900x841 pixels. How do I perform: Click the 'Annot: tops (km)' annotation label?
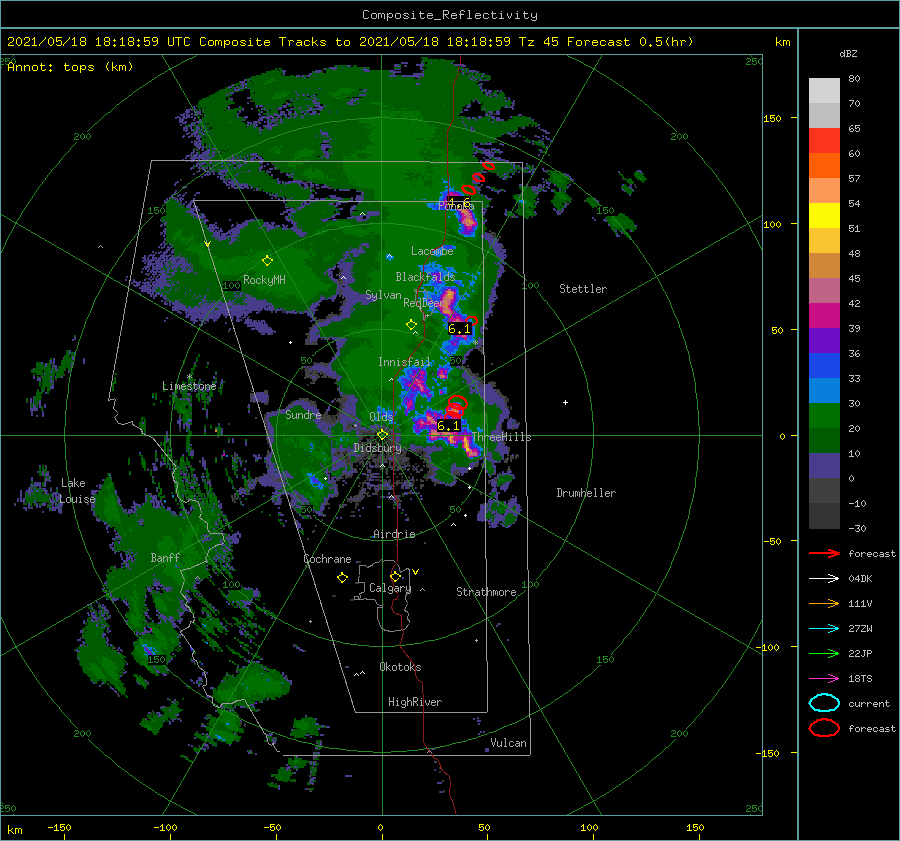70,67
